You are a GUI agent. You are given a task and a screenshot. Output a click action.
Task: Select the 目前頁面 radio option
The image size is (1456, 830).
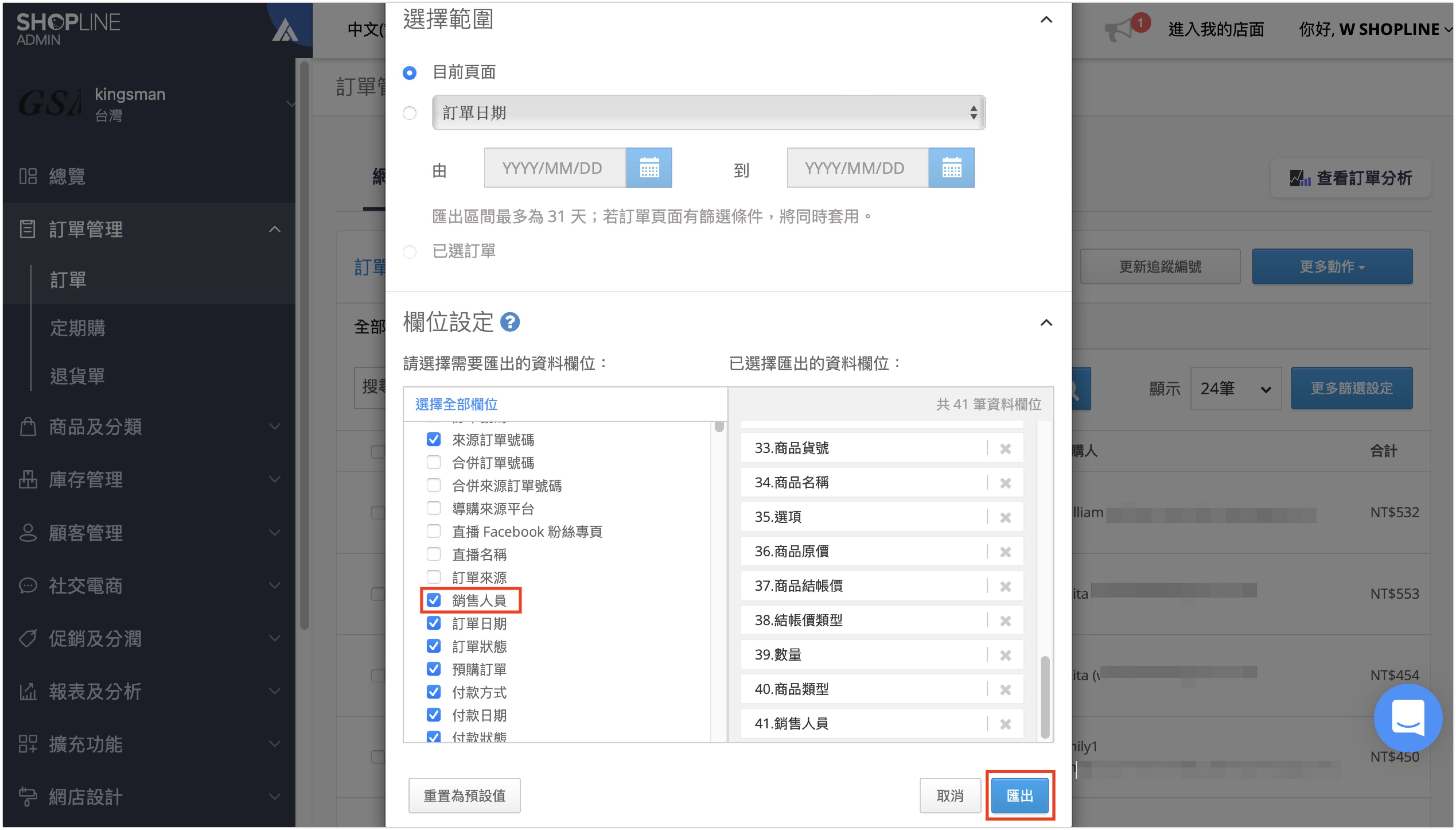click(x=410, y=72)
